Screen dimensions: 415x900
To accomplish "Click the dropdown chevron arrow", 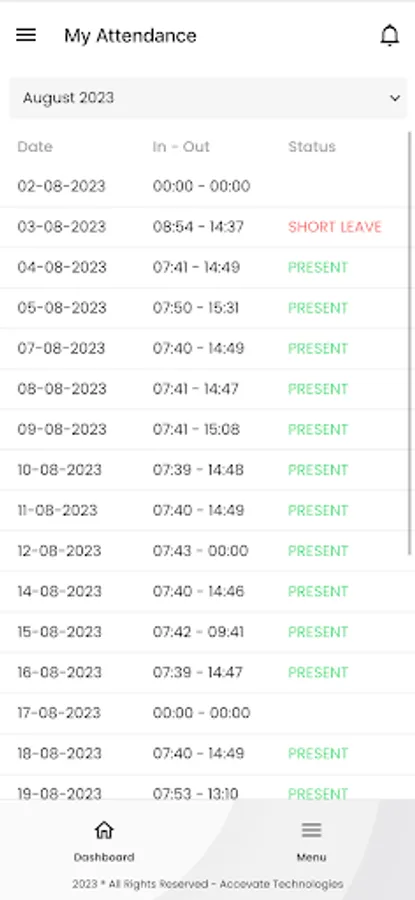I will pos(395,98).
